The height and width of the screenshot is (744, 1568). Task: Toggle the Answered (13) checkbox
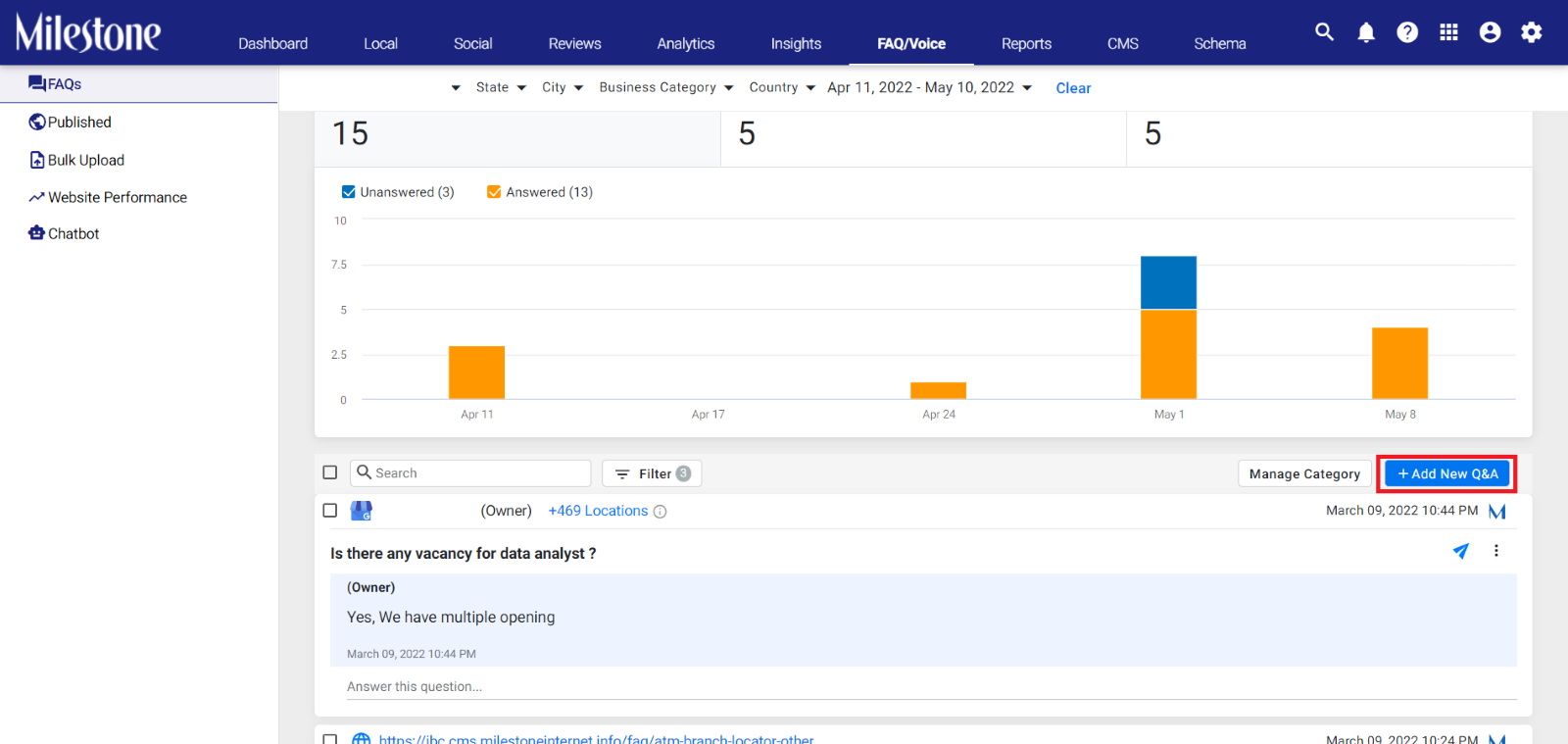[494, 192]
